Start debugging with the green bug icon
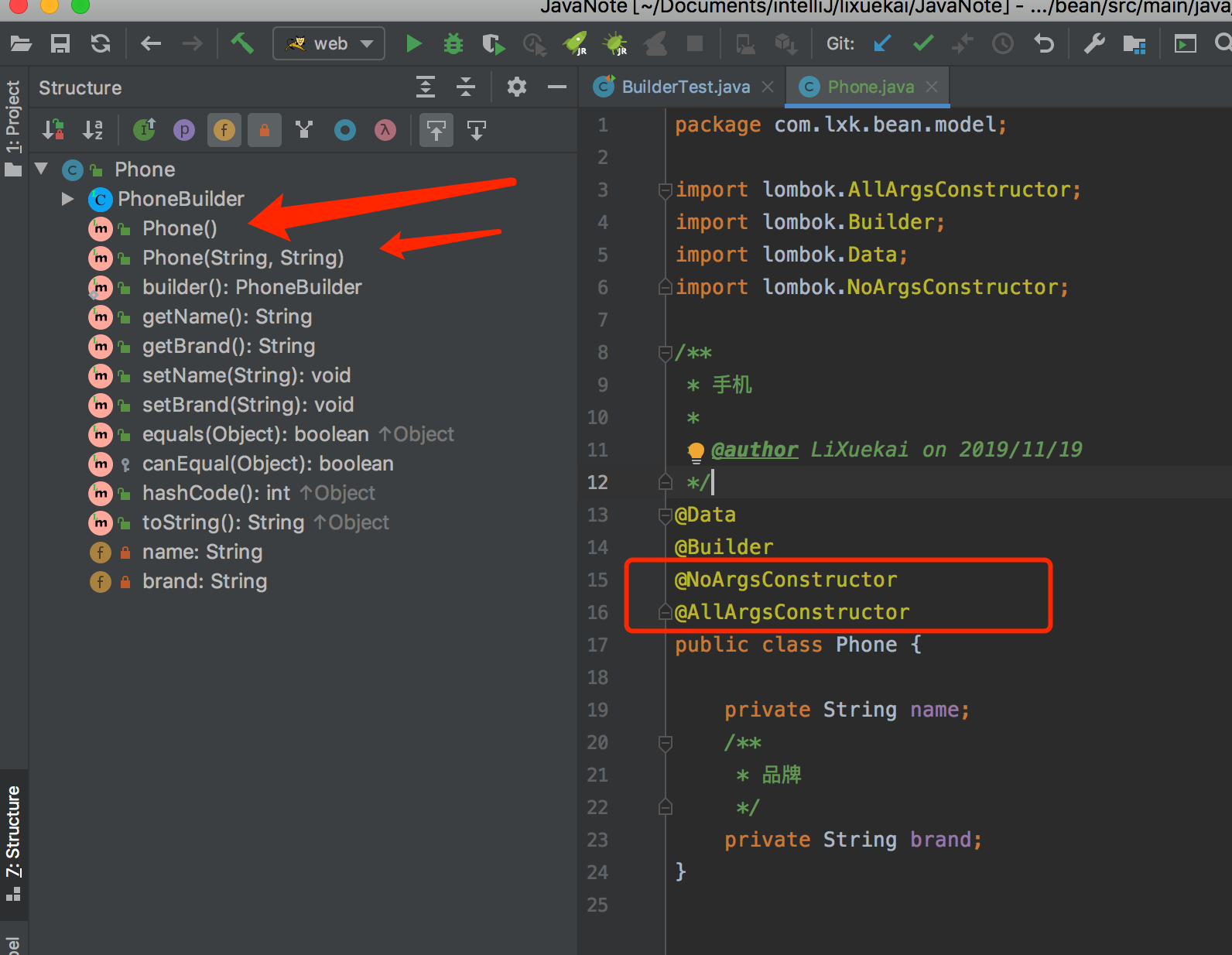Screen dimensions: 1232x955 [453, 43]
